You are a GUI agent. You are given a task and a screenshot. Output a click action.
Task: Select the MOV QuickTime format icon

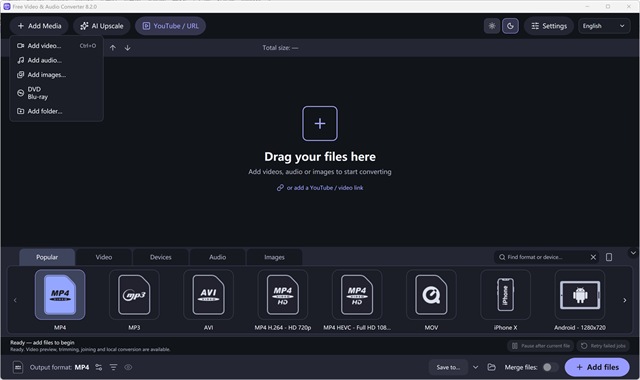pos(431,295)
